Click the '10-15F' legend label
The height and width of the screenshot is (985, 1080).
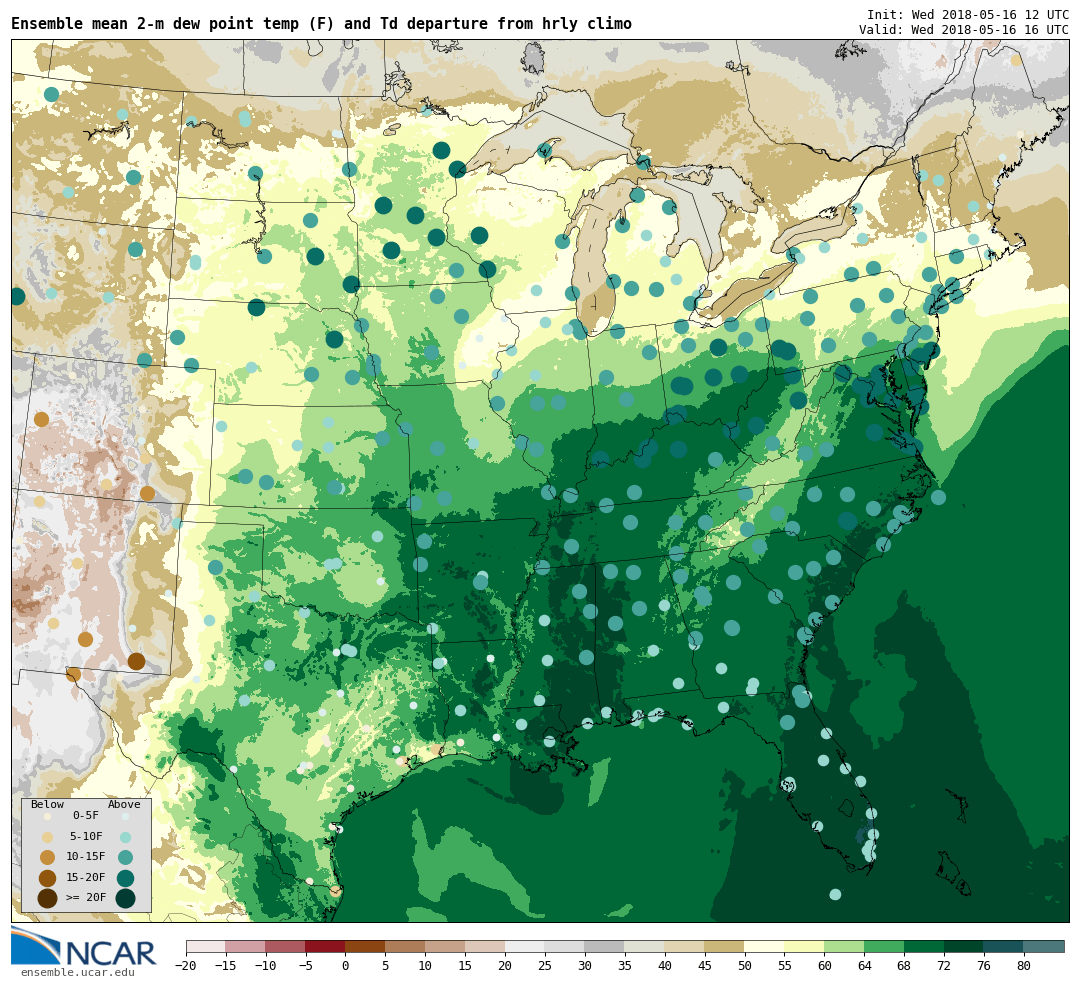[x=86, y=857]
